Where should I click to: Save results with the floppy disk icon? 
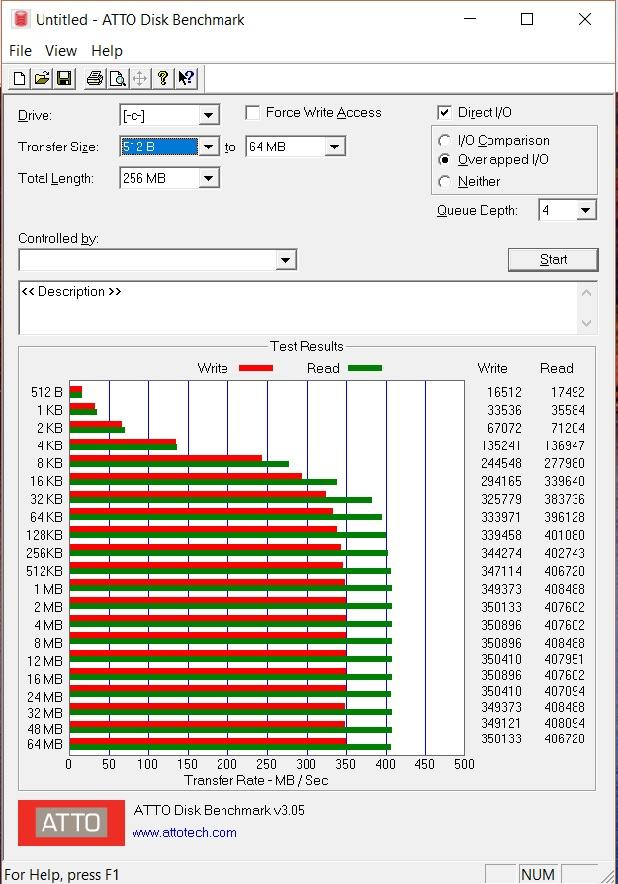[x=64, y=78]
